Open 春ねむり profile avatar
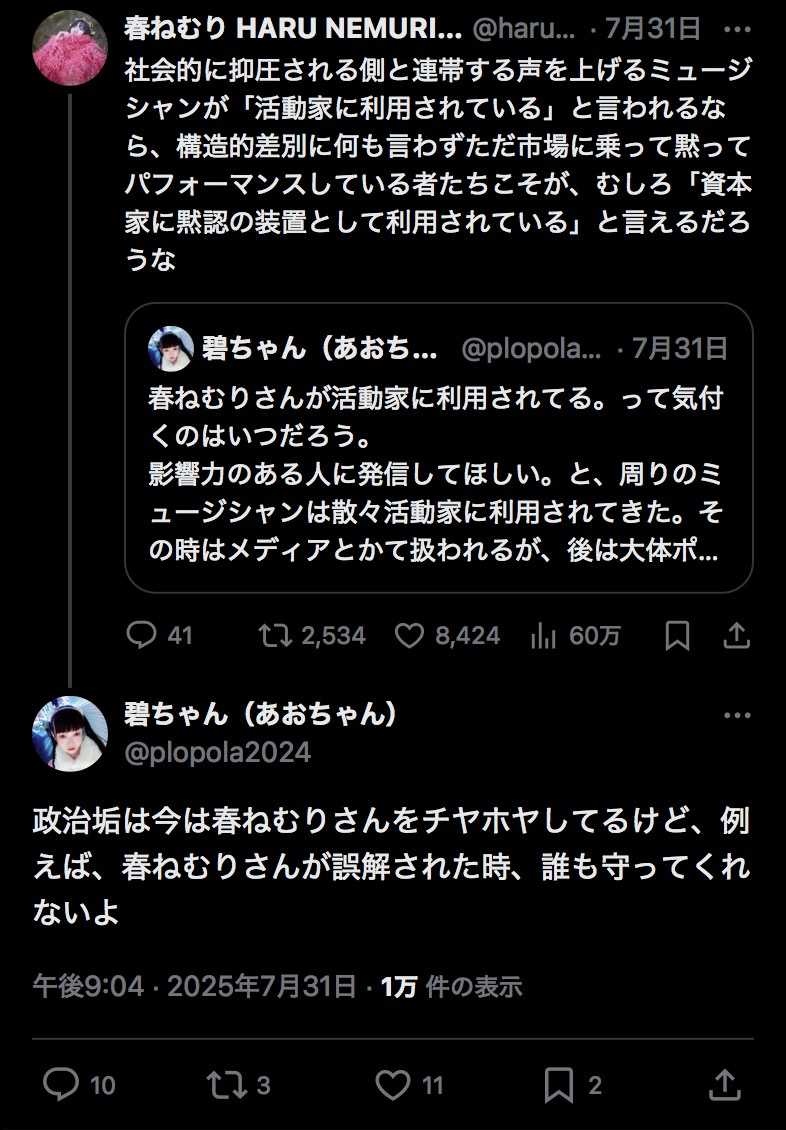This screenshot has width=786, height=1130. tap(70, 49)
